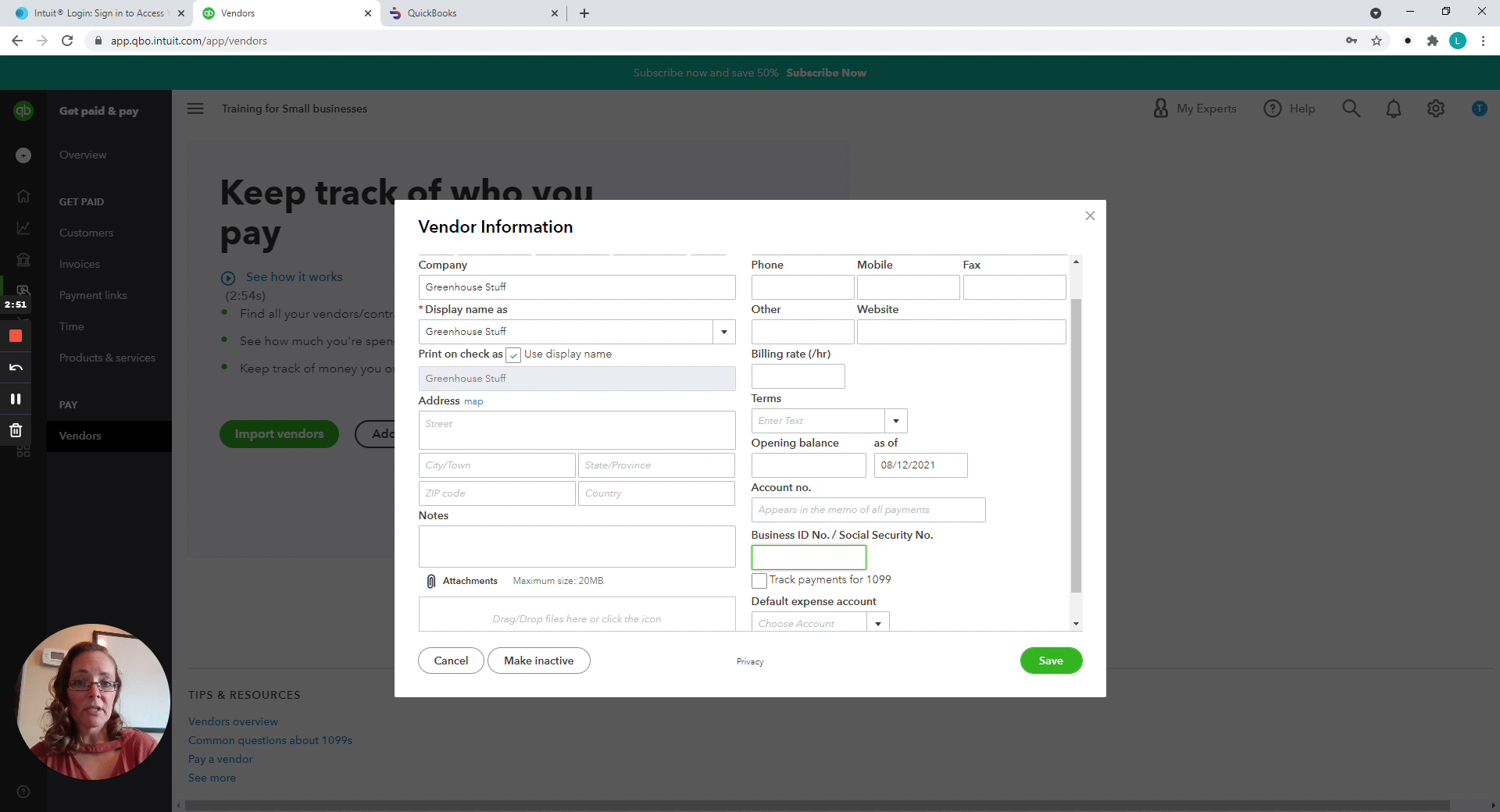Expand the Display name as dropdown
The image size is (1500, 812).
[723, 332]
